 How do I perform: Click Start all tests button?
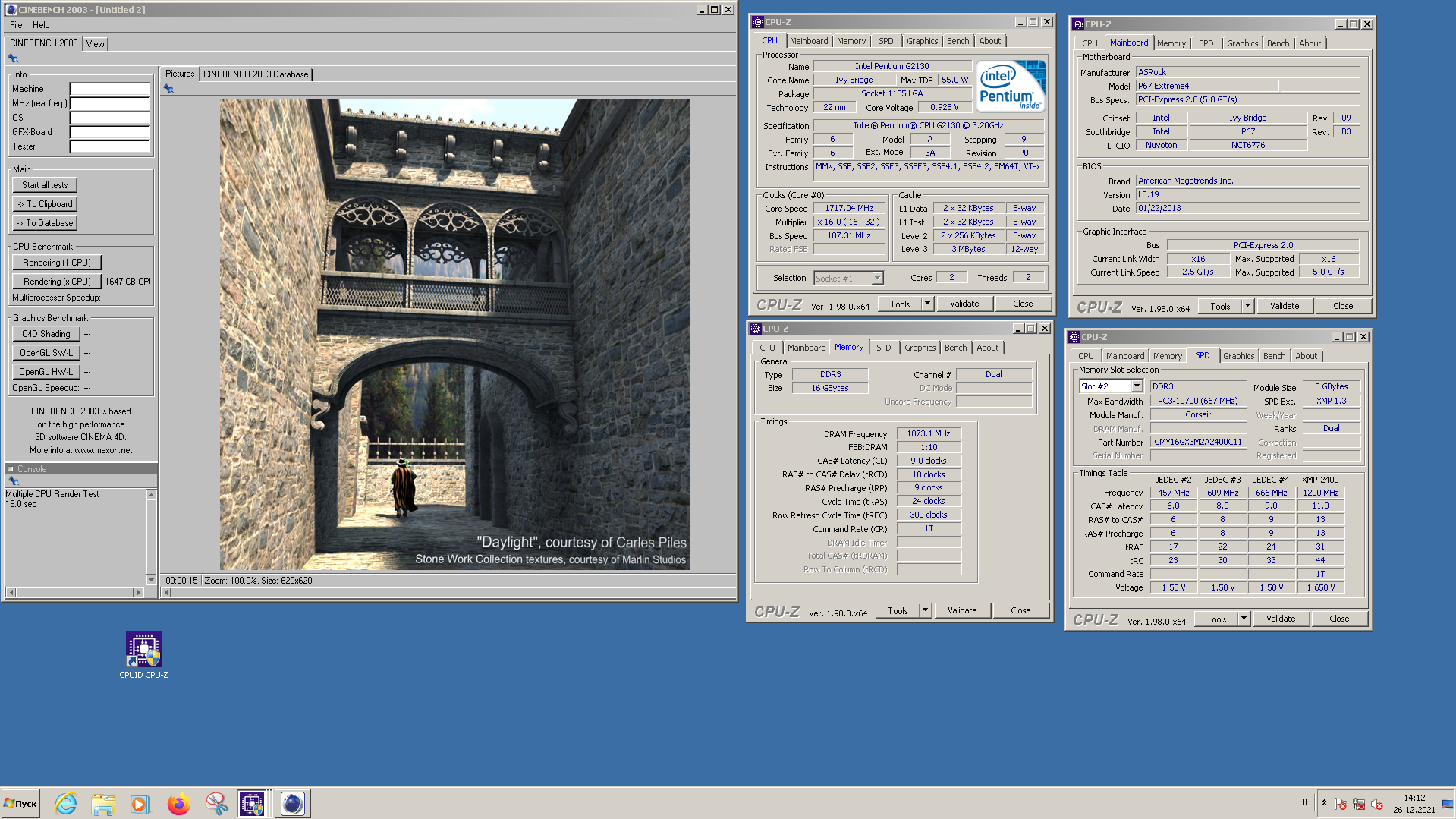coord(45,185)
